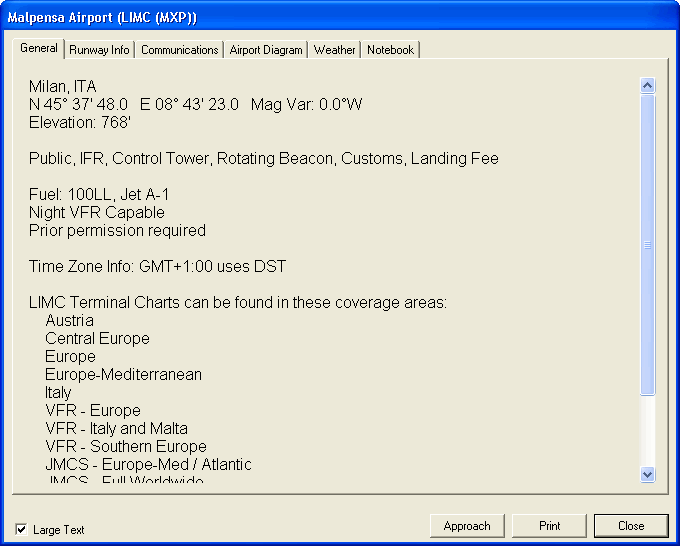Click the Print button
The image size is (680, 546).
[549, 526]
